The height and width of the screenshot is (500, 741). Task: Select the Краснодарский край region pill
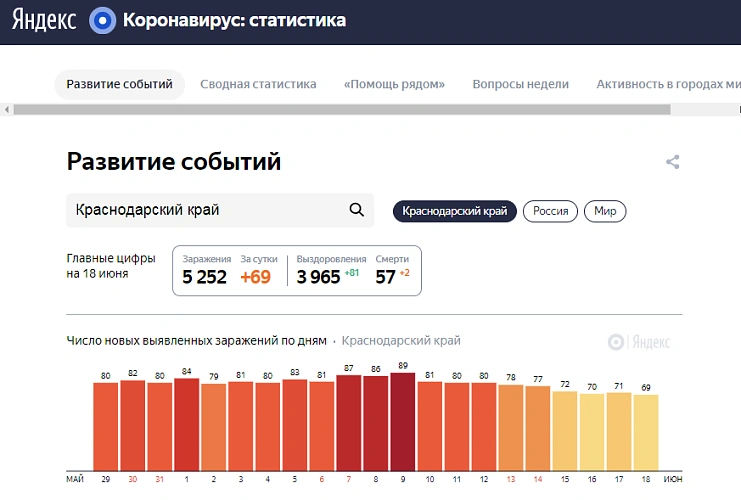pyautogui.click(x=455, y=211)
